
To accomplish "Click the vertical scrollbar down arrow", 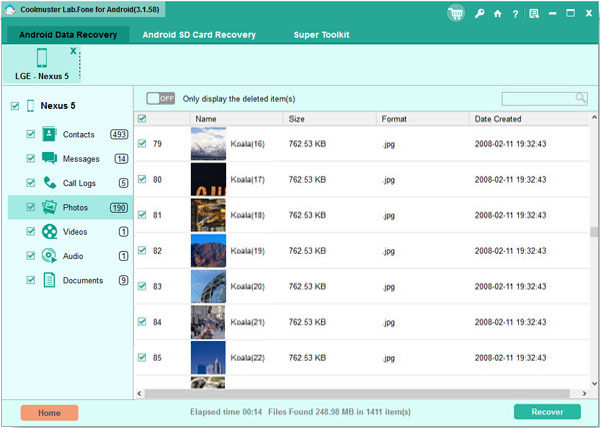I will click(594, 383).
